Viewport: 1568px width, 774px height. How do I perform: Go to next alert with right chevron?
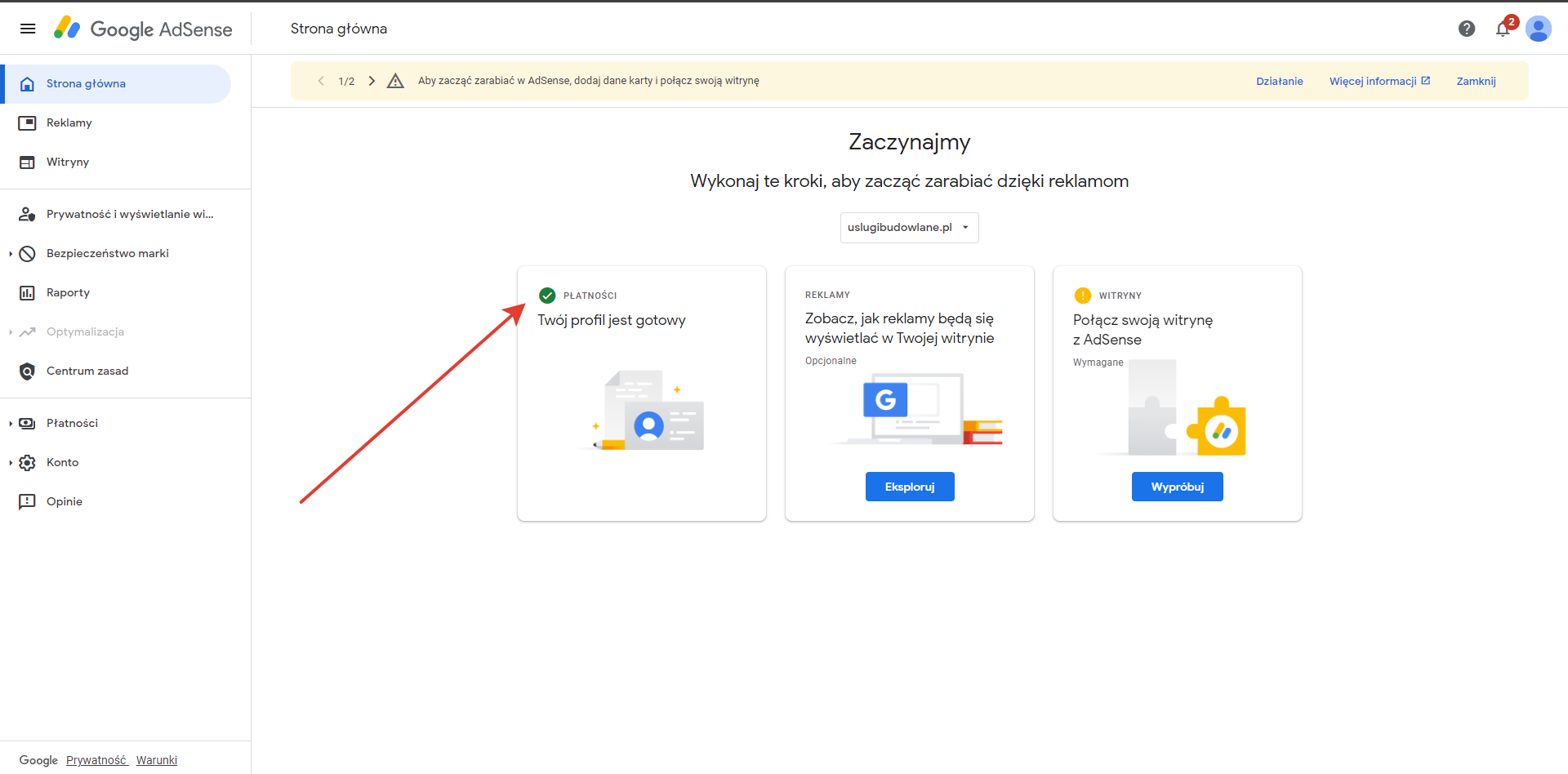[x=372, y=81]
